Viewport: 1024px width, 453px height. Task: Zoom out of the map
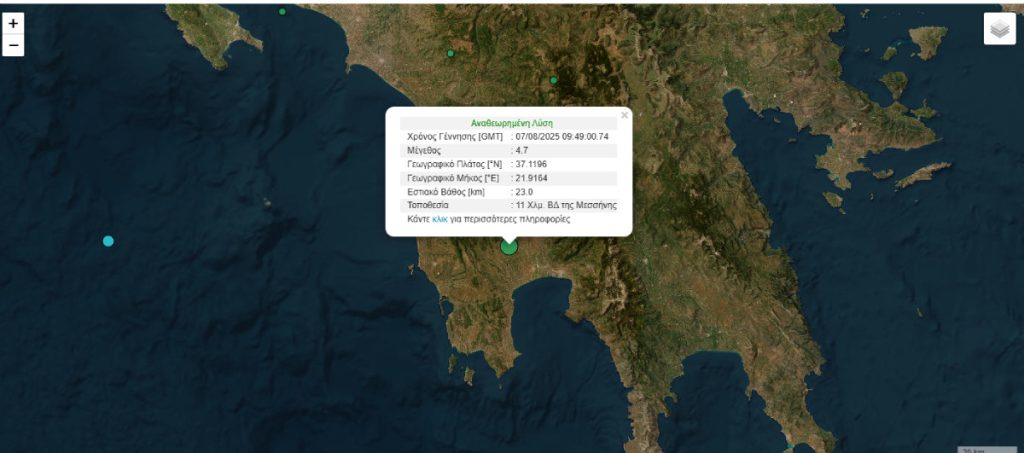pos(13,45)
